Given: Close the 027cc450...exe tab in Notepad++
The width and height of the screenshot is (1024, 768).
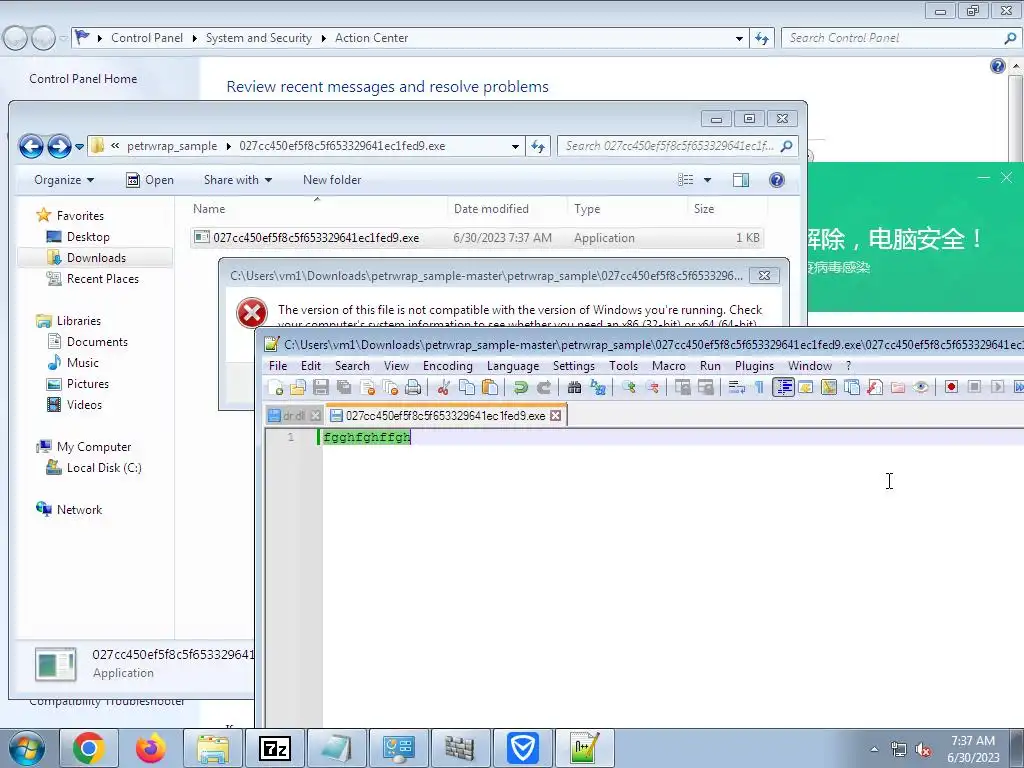Looking at the screenshot, I should [x=555, y=415].
